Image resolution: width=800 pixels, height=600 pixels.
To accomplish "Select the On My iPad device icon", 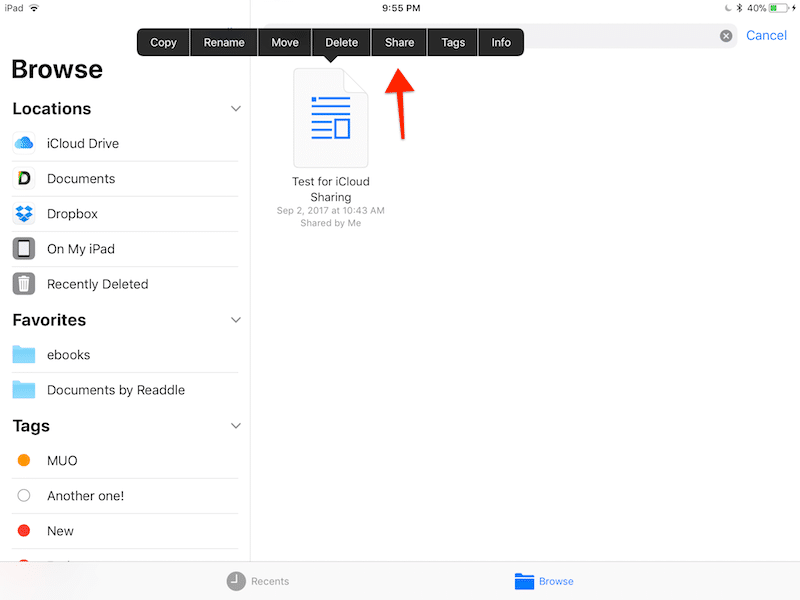I will pos(24,249).
